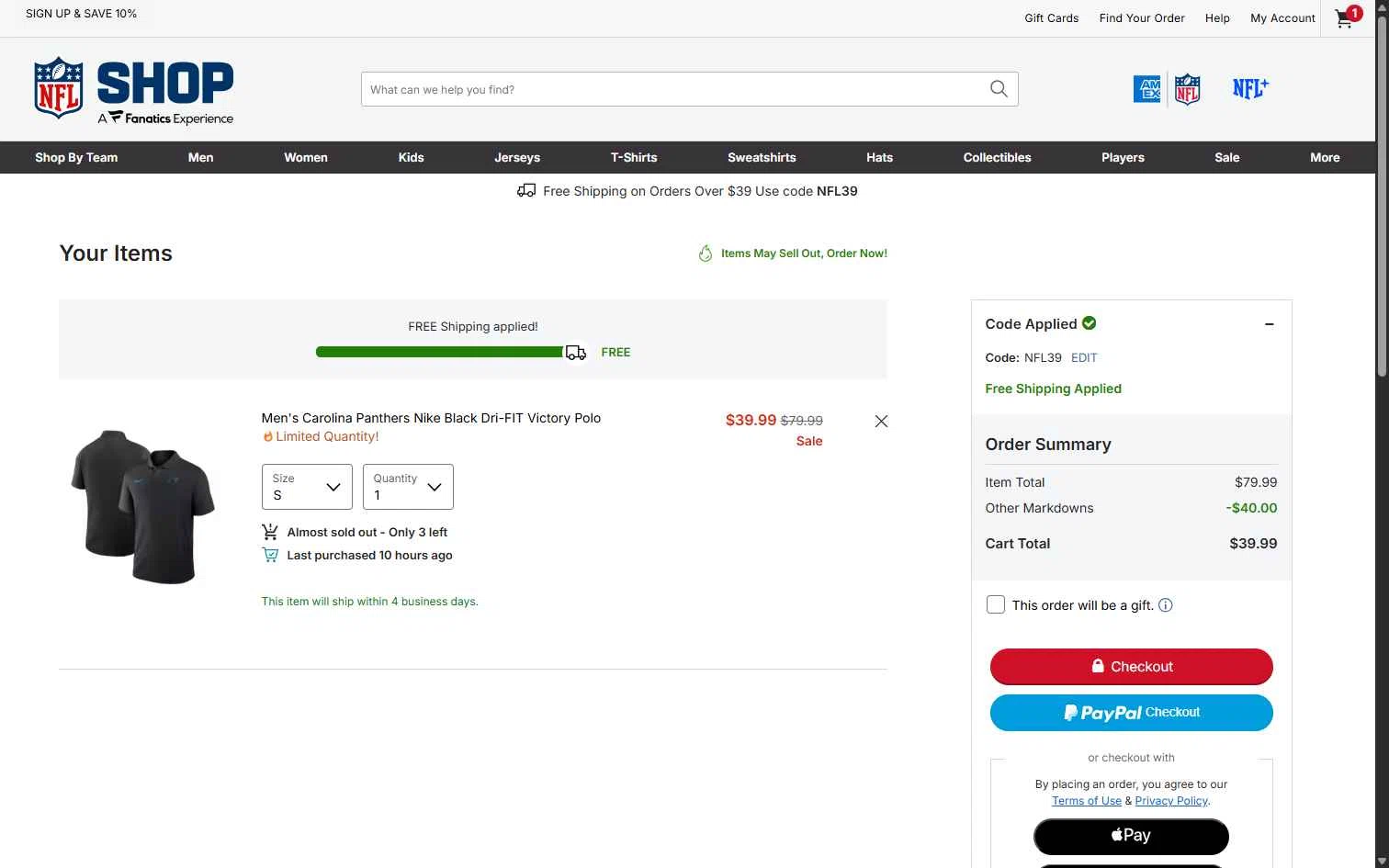Open the Help link
The width and height of the screenshot is (1389, 868).
pos(1217,18)
